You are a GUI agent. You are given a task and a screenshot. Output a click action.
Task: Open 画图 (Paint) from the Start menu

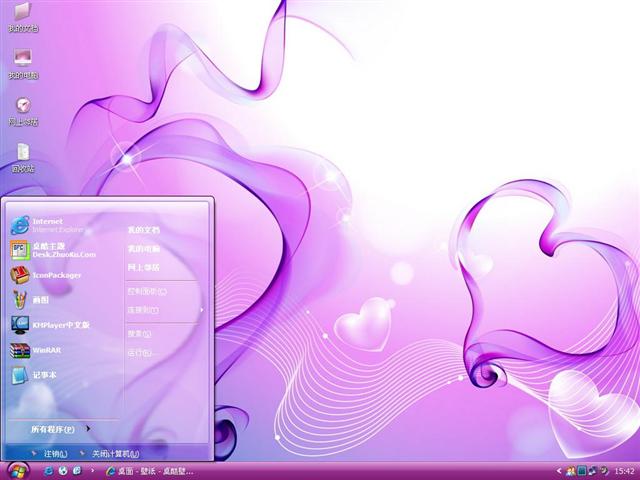coord(40,299)
